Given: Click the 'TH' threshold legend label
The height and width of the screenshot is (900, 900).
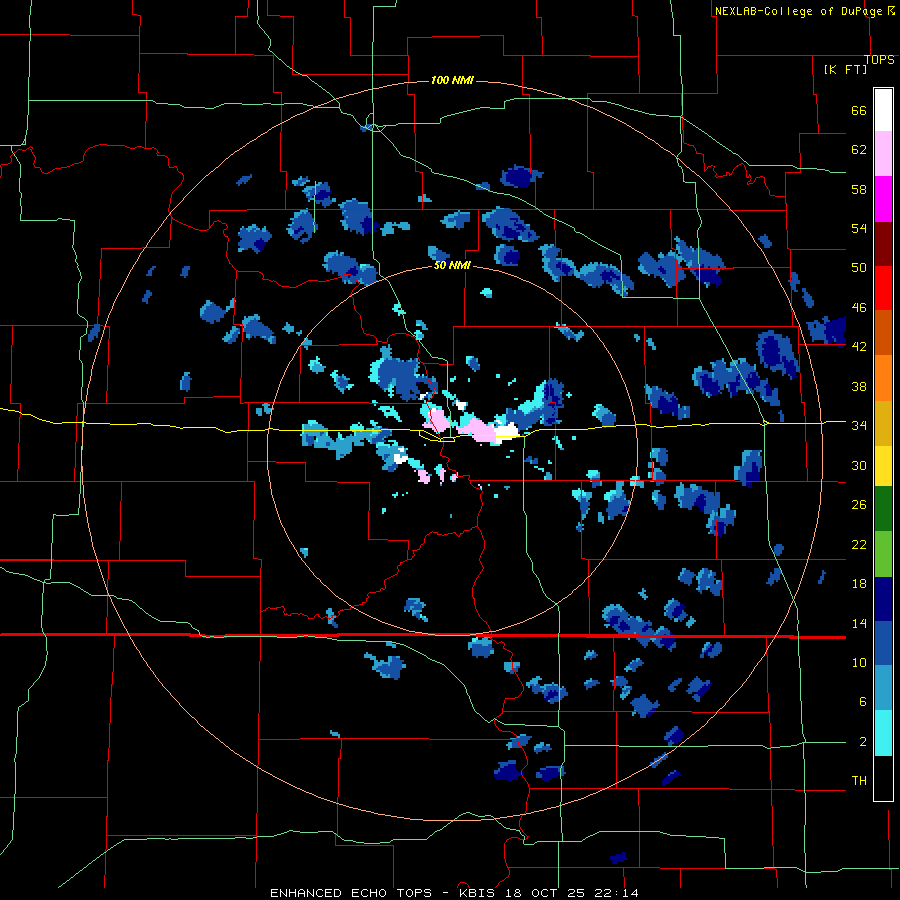Looking at the screenshot, I should (859, 780).
